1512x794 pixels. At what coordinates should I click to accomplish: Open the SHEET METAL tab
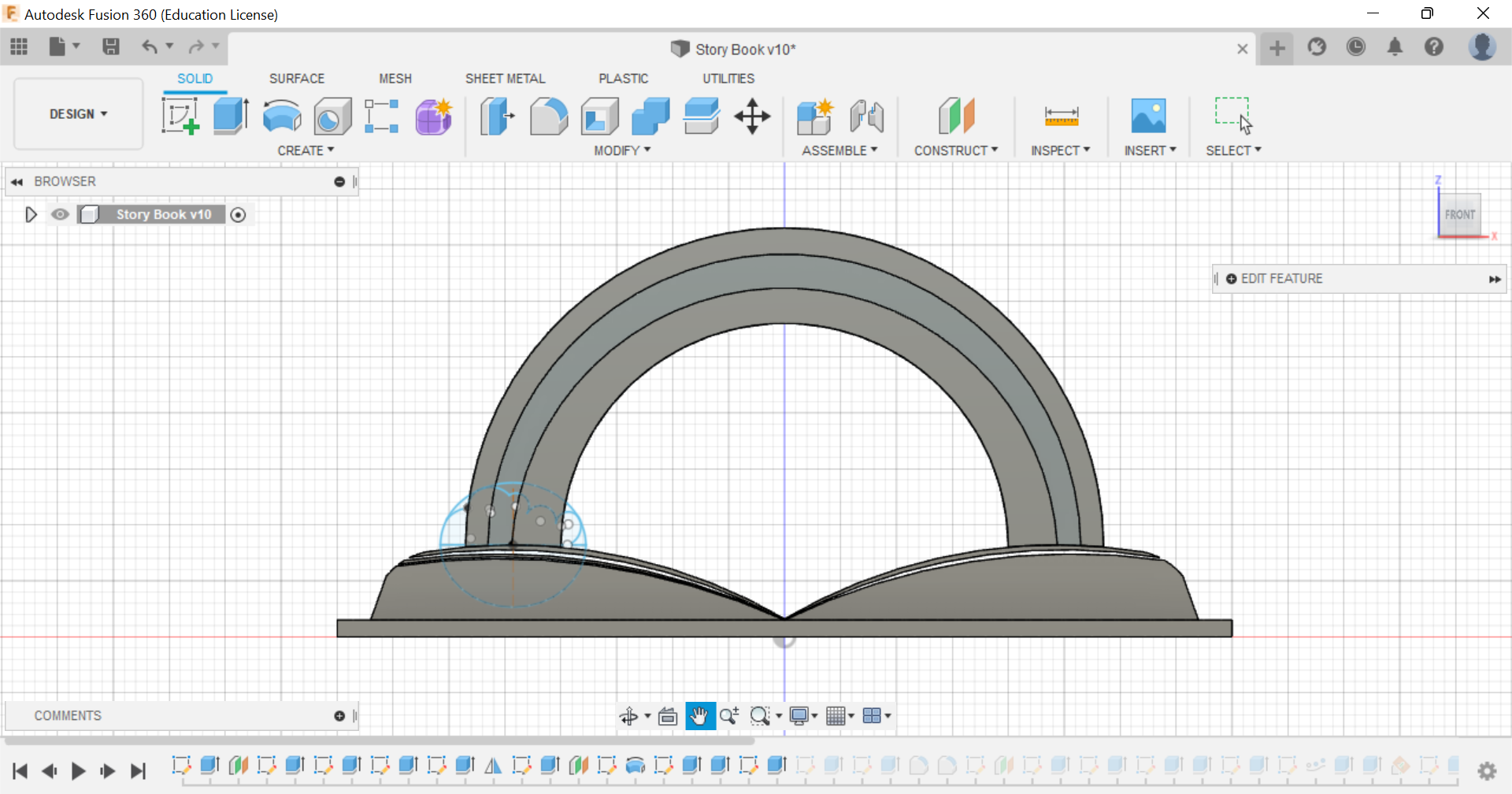(505, 79)
